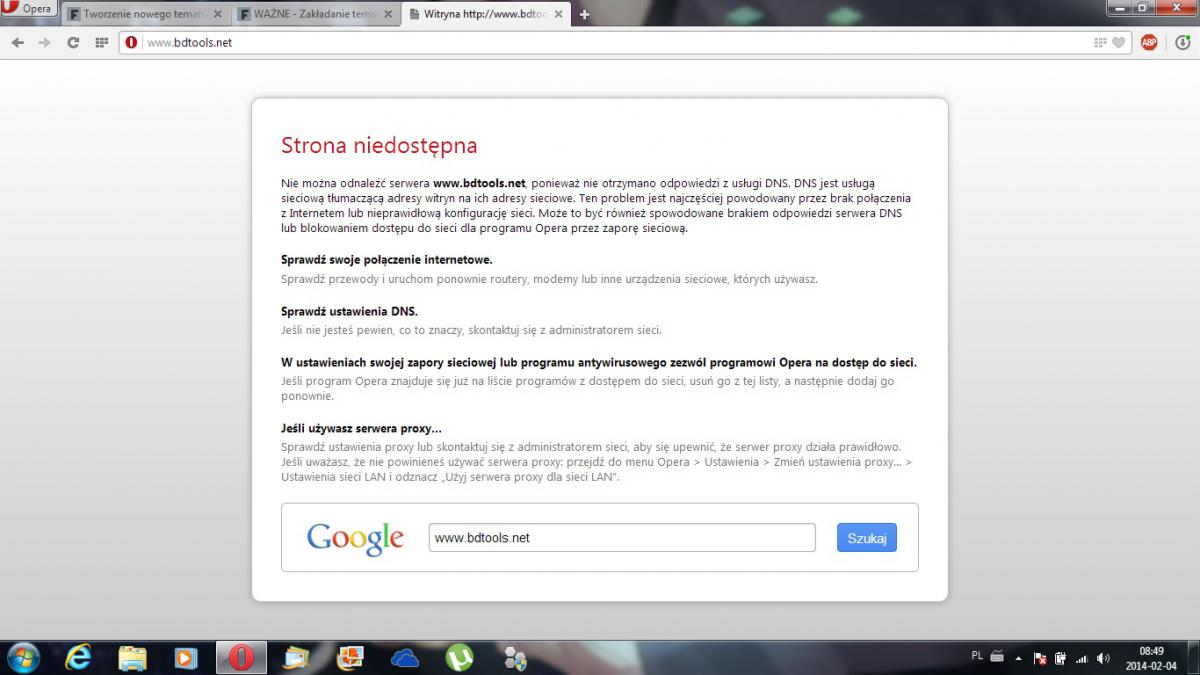This screenshot has height=675, width=1200.
Task: Launch Internet Explorer from the taskbar
Action: [x=79, y=657]
